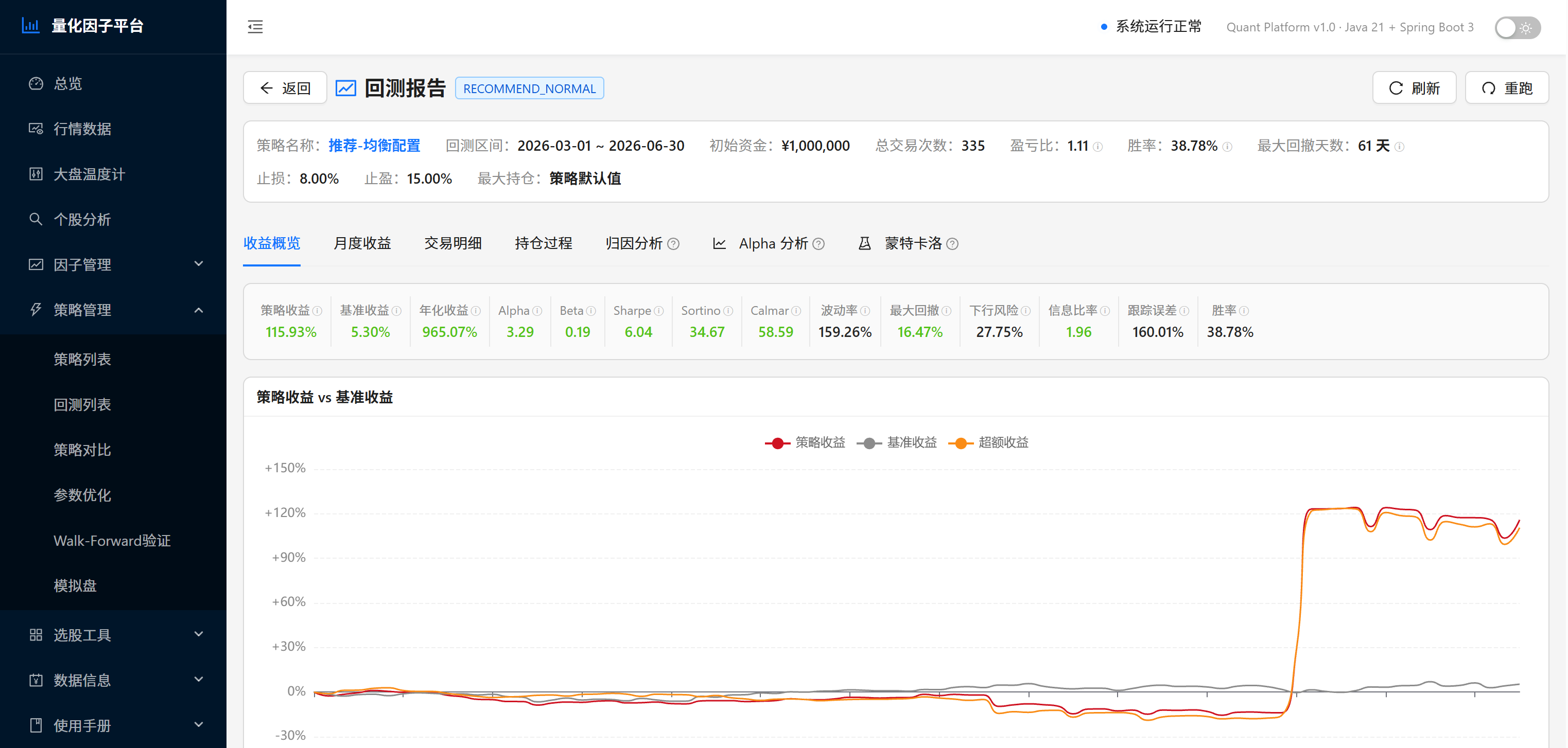Click the info icon next to 信息比率
Image resolution: width=1568 pixels, height=748 pixels.
click(x=1105, y=311)
